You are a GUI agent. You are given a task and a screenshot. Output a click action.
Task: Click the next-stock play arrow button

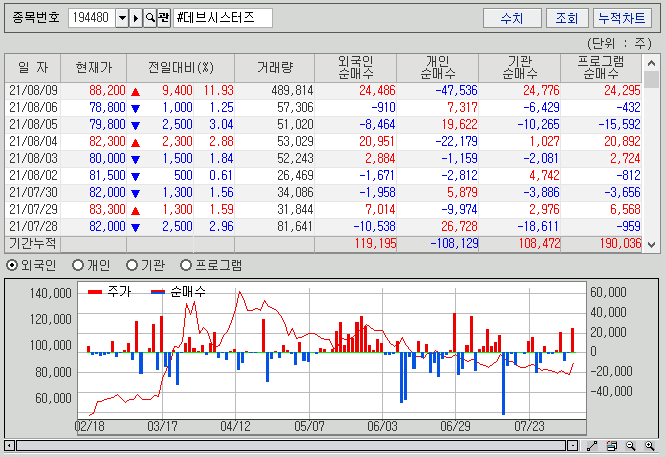135,18
